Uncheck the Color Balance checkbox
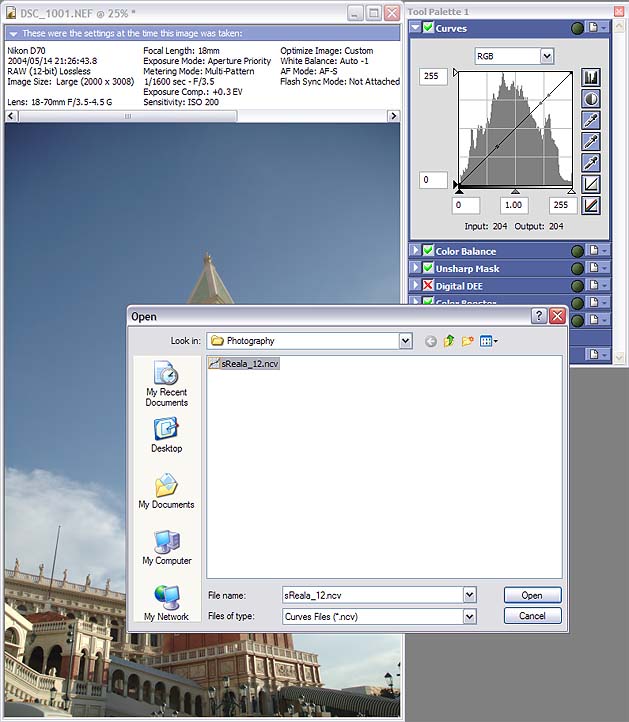 coord(428,251)
